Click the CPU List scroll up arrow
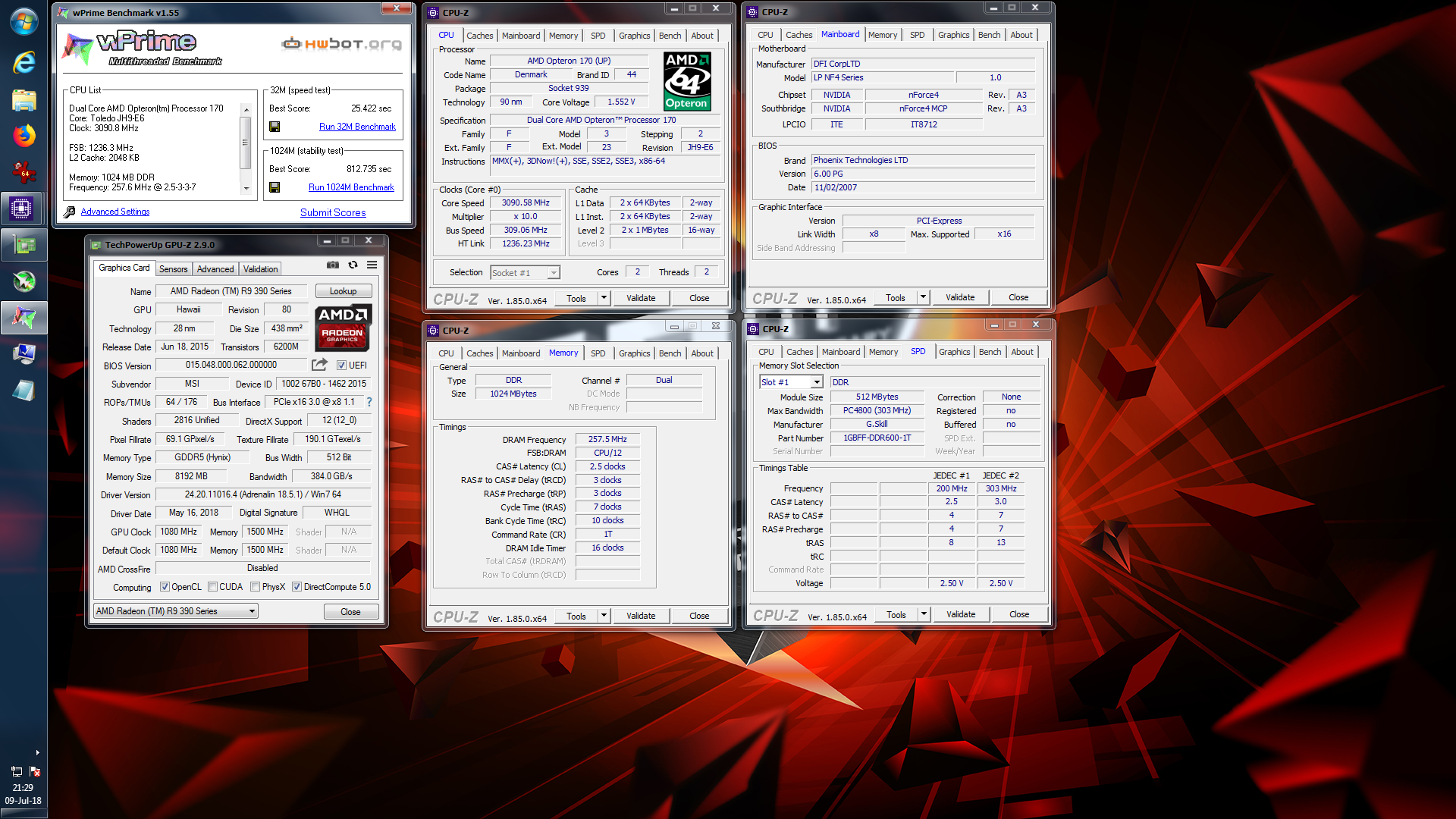This screenshot has width=1456, height=819. 246,110
